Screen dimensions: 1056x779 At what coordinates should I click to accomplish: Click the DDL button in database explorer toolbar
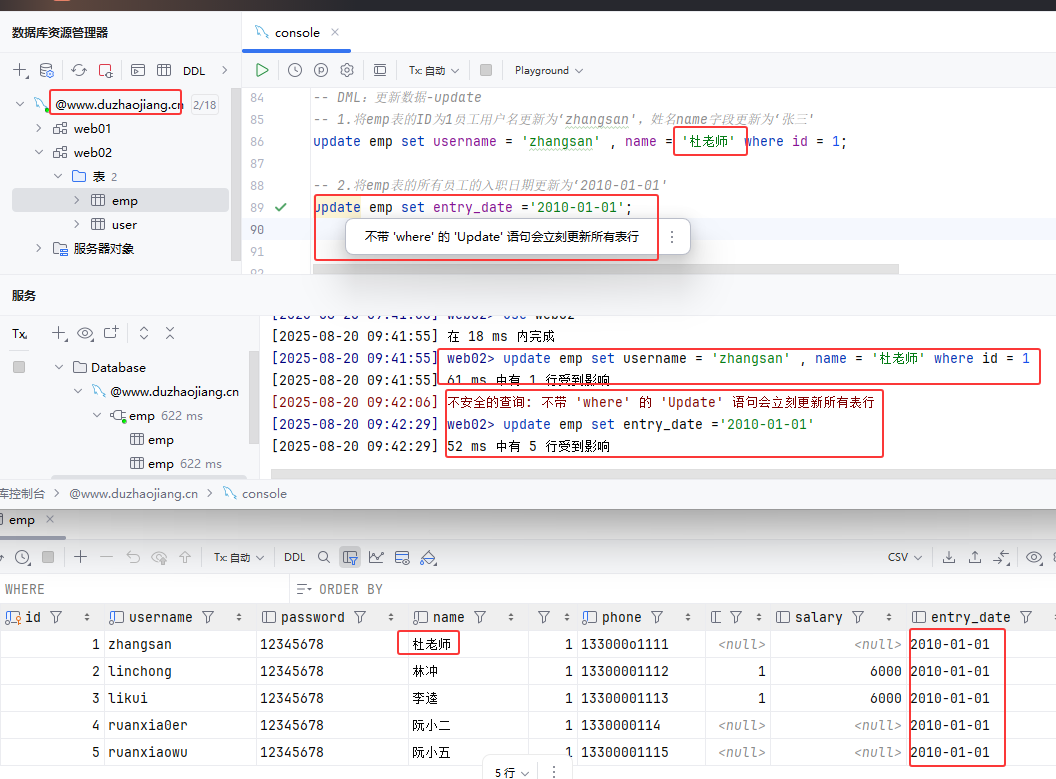[193, 71]
